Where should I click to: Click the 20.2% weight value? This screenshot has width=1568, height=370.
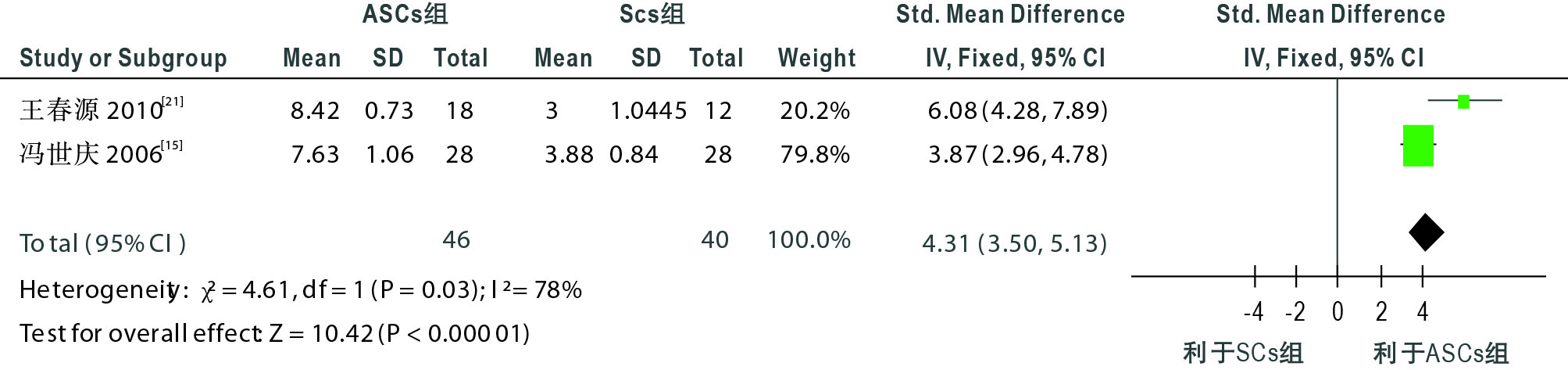pos(815,110)
